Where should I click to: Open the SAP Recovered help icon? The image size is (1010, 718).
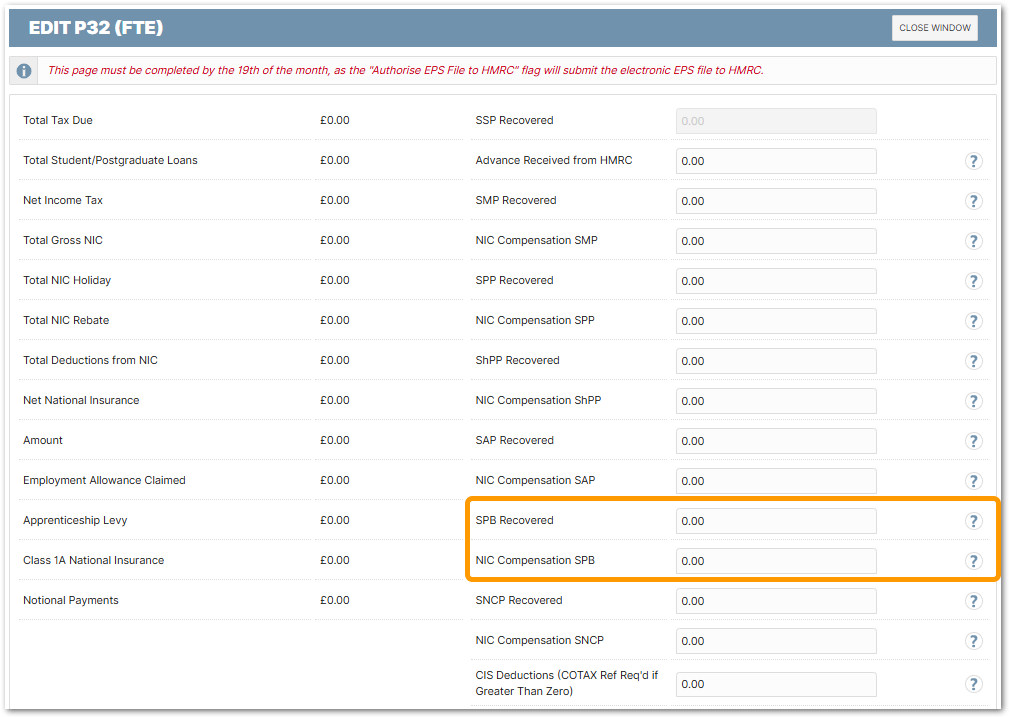point(973,441)
